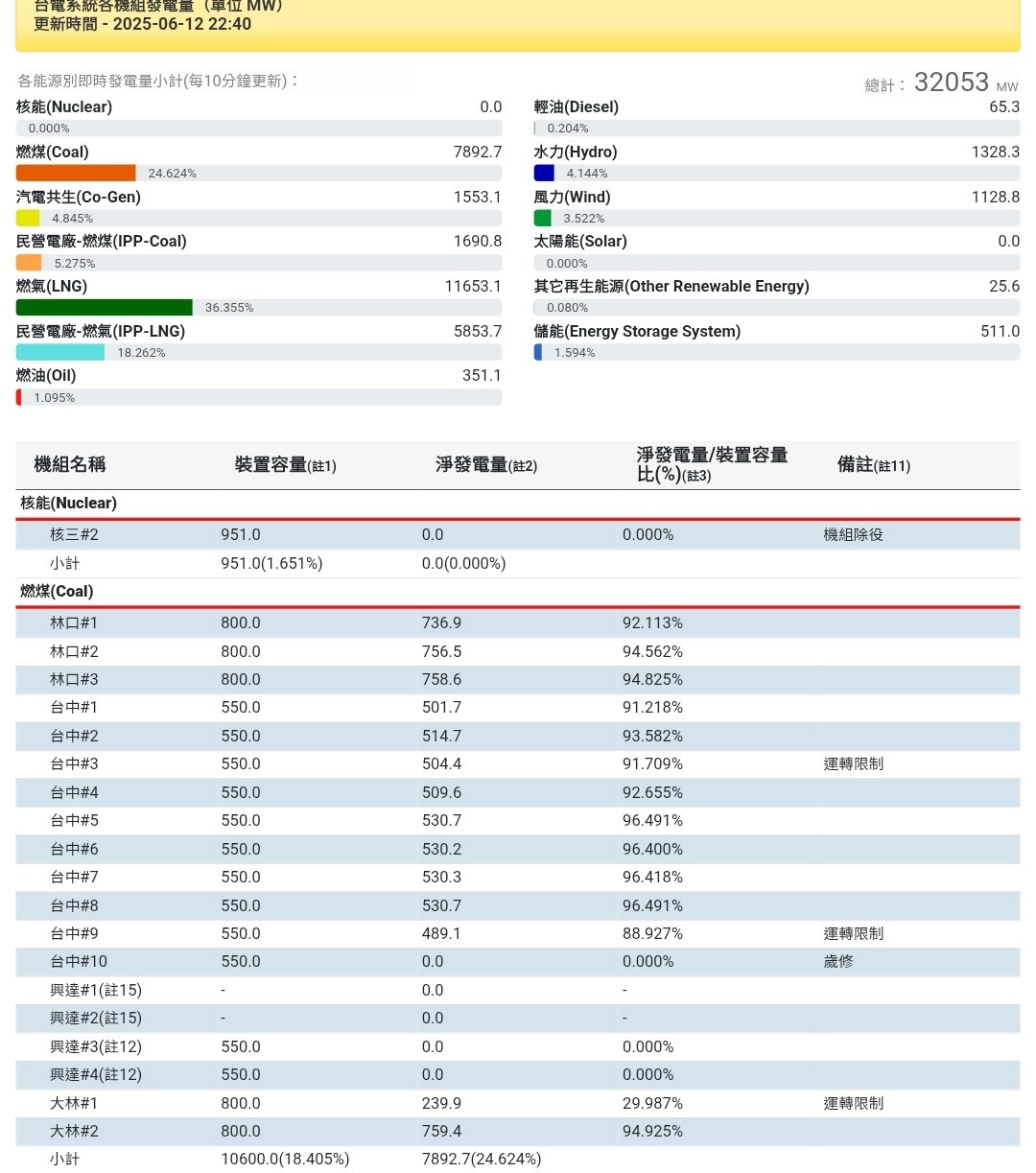Click the 裝置容量(註1) column header
The image size is (1036, 1173).
[286, 465]
